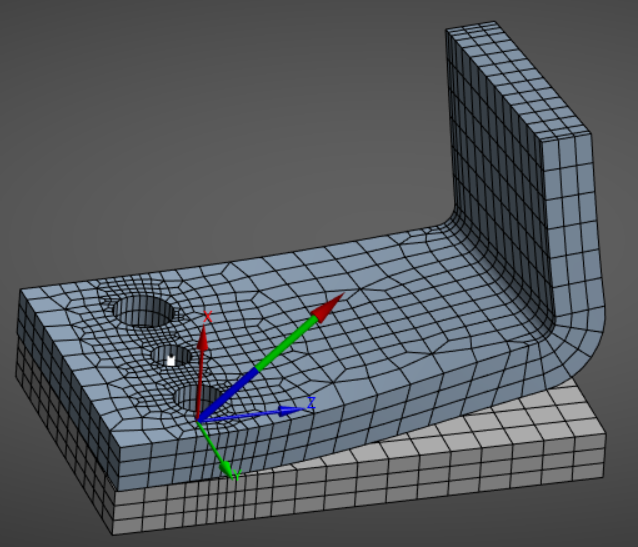Select the red arrowhead of the thick direction arrow
638x547 pixels.
tap(328, 308)
